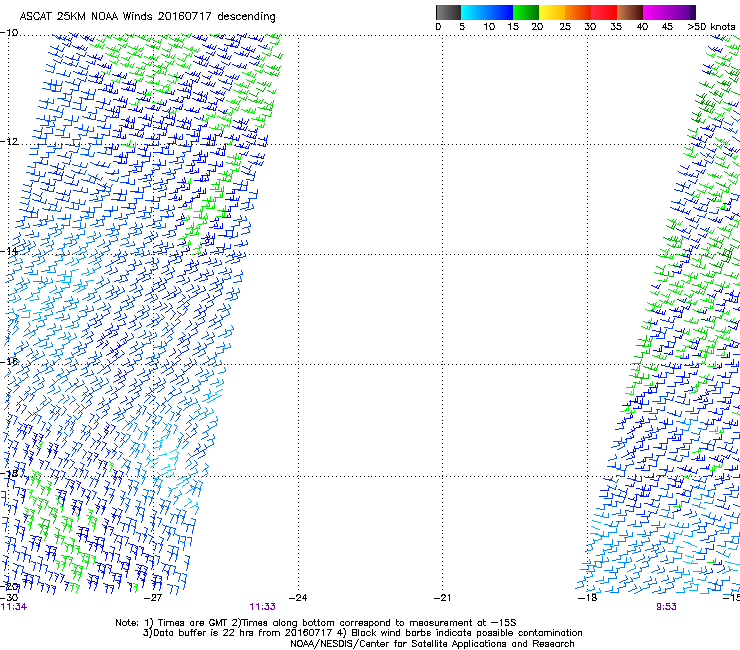The width and height of the screenshot is (740, 650).
Task: Click the red 30-35 knots legend color
Action: click(x=604, y=12)
